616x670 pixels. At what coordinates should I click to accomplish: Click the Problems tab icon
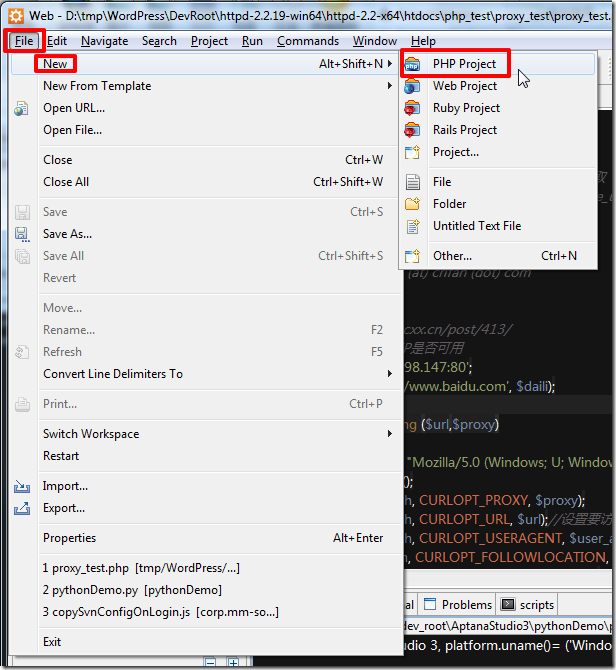coord(430,604)
